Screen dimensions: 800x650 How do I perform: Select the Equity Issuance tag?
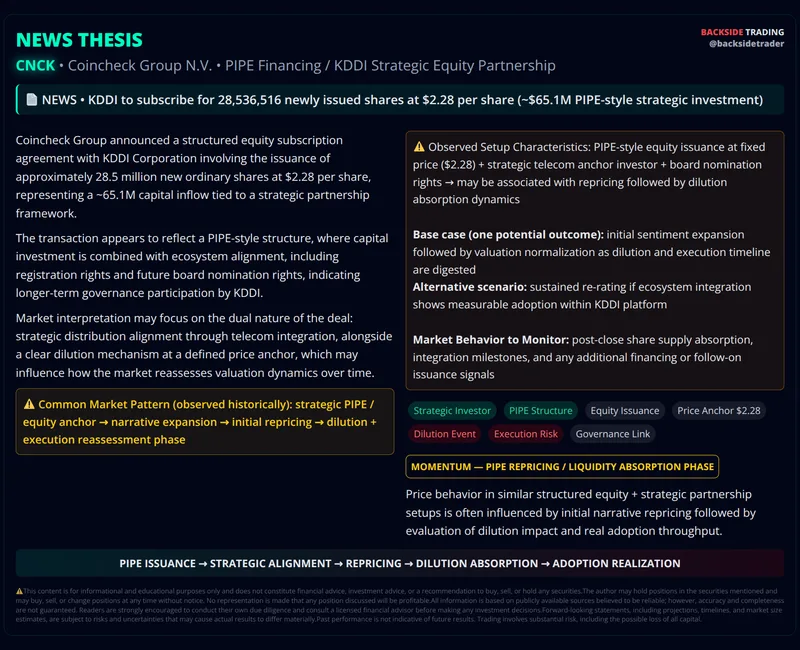pyautogui.click(x=624, y=411)
